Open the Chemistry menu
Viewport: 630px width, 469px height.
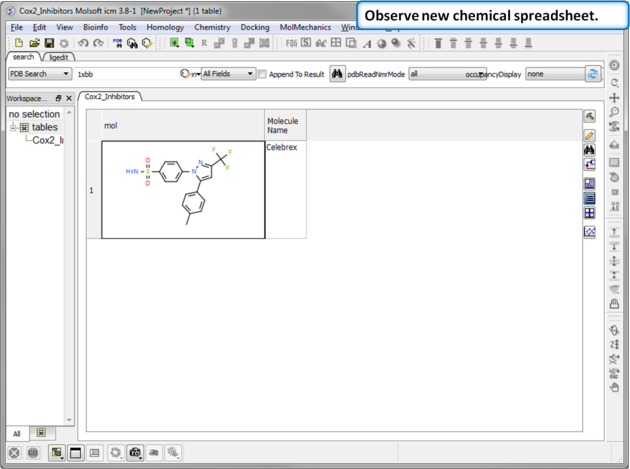(x=212, y=28)
